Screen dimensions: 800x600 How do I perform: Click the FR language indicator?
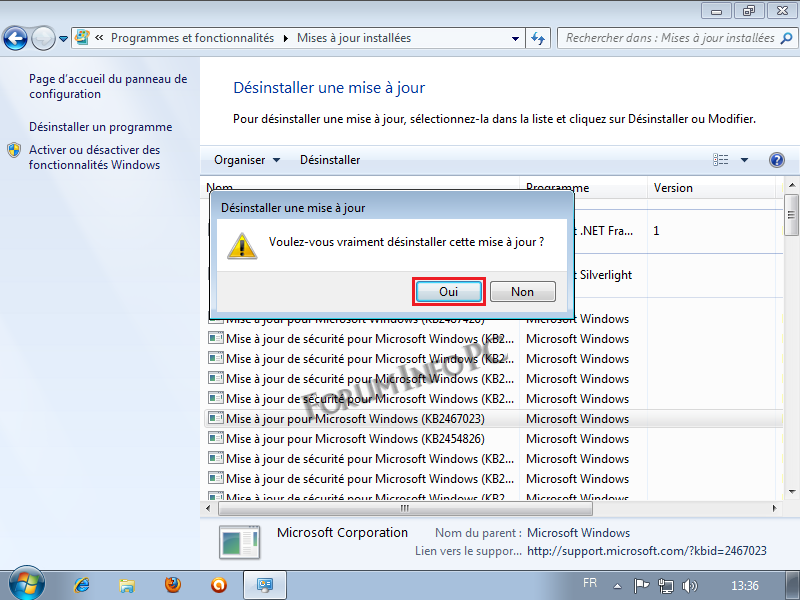(590, 583)
